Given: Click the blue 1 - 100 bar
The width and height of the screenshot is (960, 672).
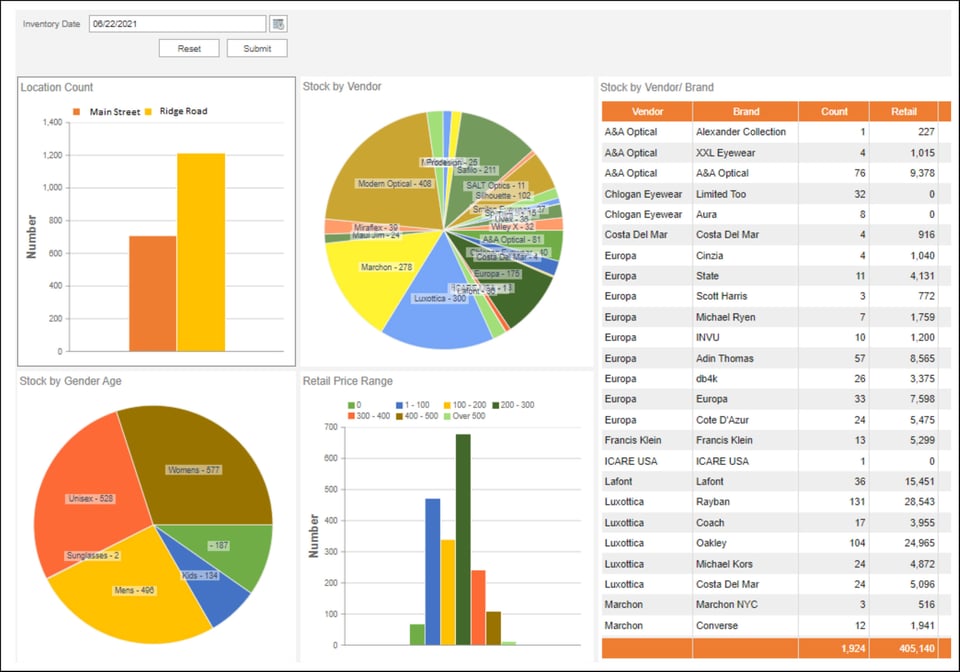Looking at the screenshot, I should tap(433, 572).
